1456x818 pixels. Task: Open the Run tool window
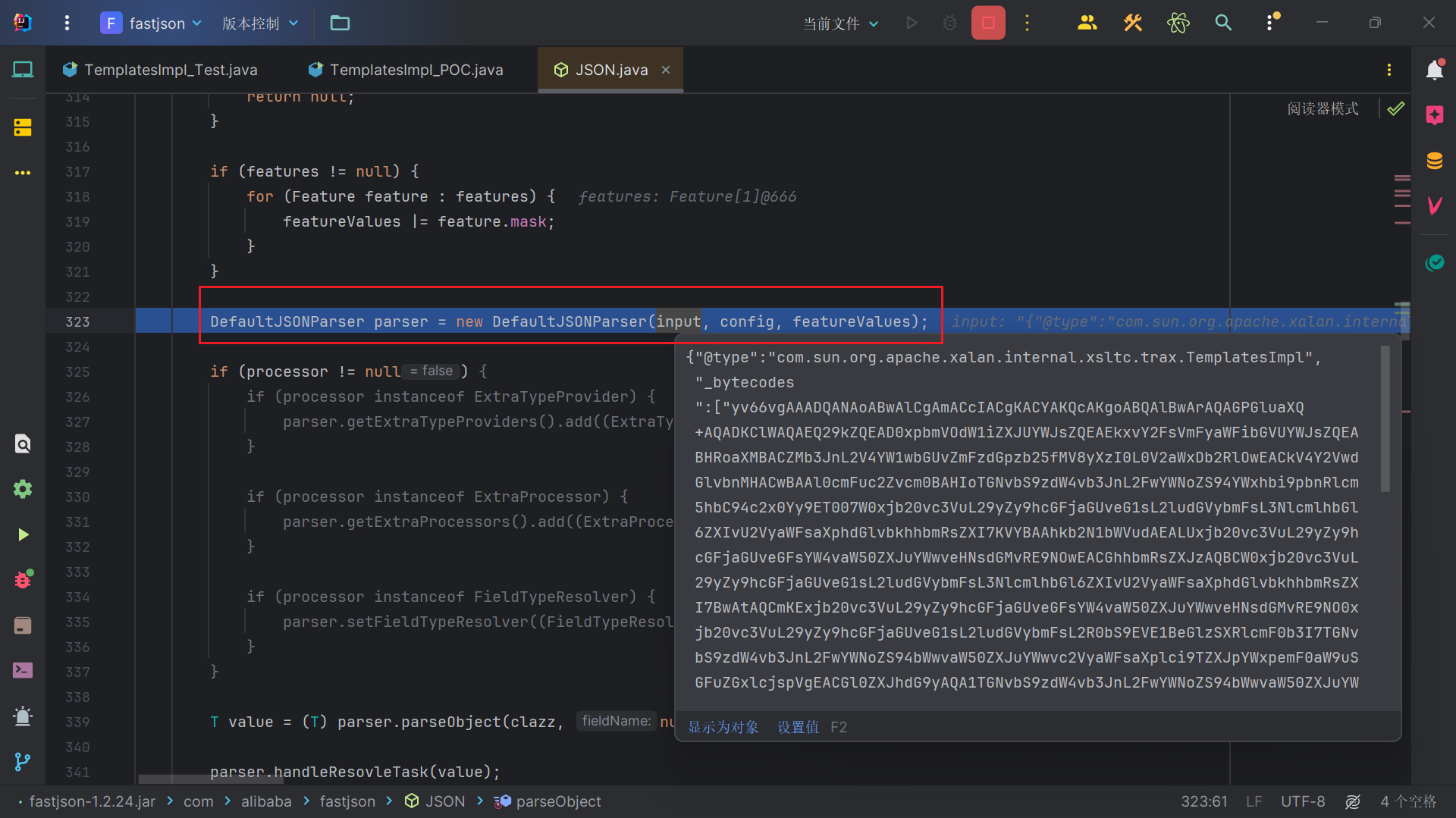[23, 534]
